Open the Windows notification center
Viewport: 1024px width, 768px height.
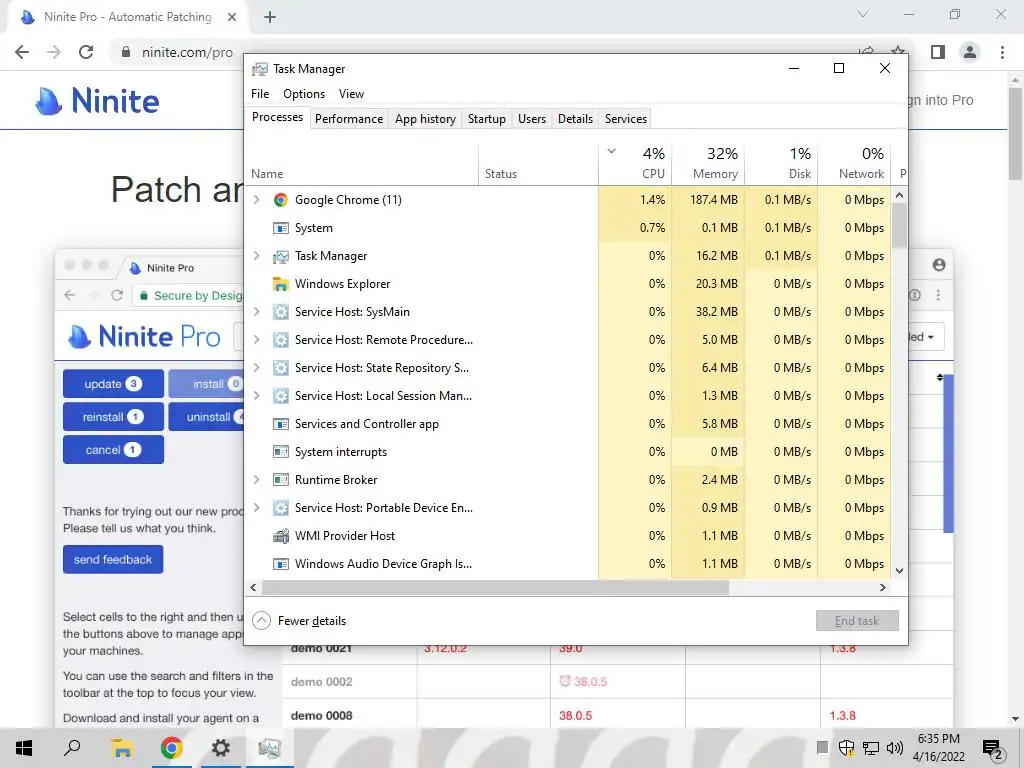[x=993, y=750]
